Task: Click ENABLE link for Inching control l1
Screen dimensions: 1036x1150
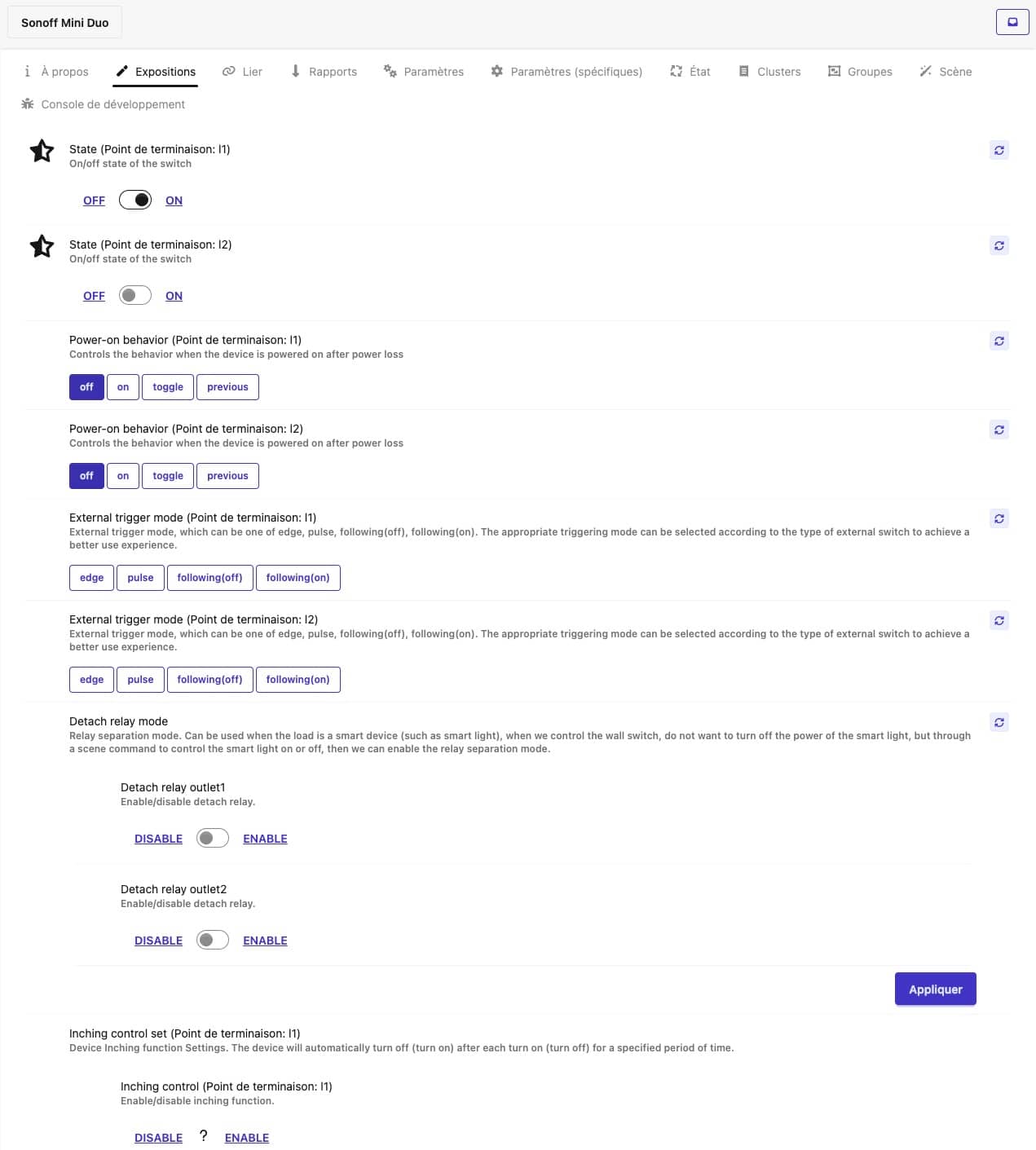Action: coord(247,1138)
